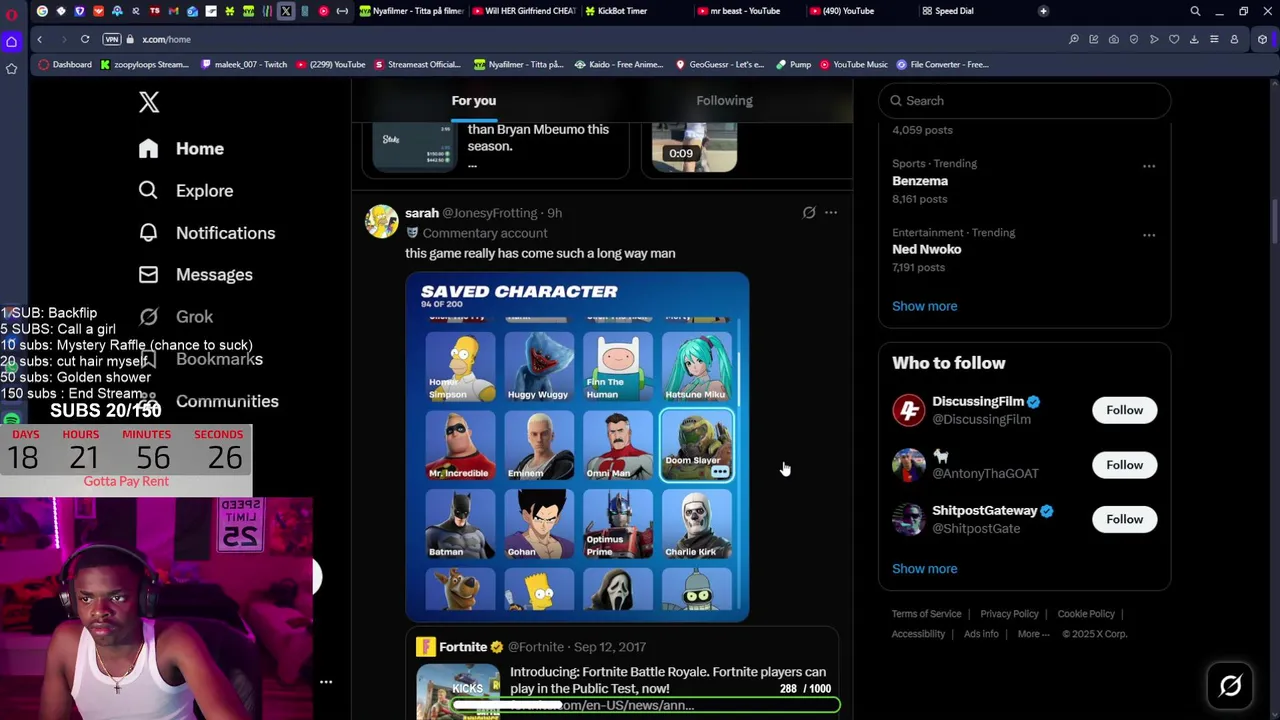
Task: Open File Converter bookmark
Action: click(943, 64)
